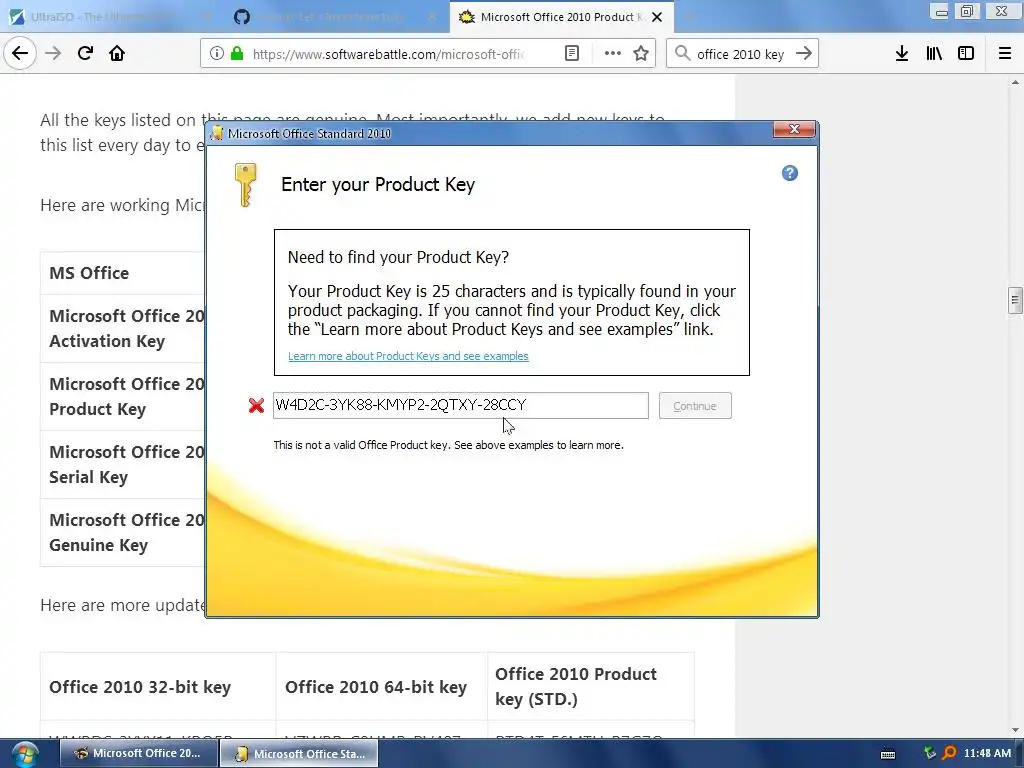Screen dimensions: 1024x768
Task: Close the Microsoft Office Standard 2010 dialog
Action: coord(794,129)
